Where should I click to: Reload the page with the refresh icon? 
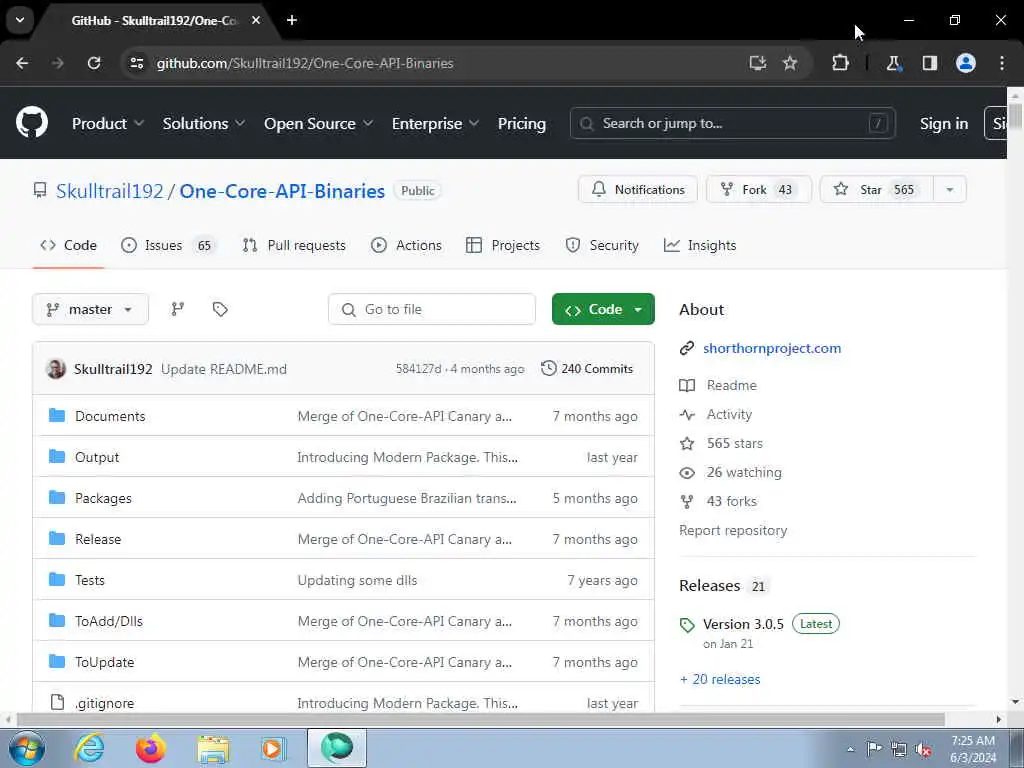[94, 63]
